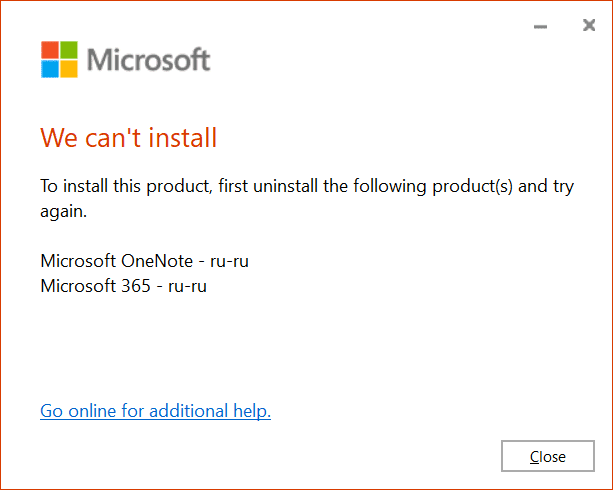Click the word 'uninstall' in the message
This screenshot has height=494, width=616.
coord(286,186)
